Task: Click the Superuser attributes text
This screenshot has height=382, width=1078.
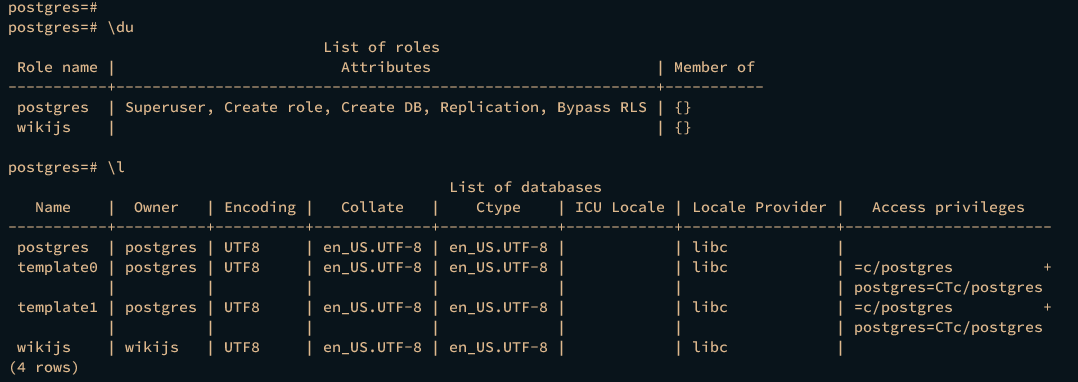Action: [x=386, y=107]
